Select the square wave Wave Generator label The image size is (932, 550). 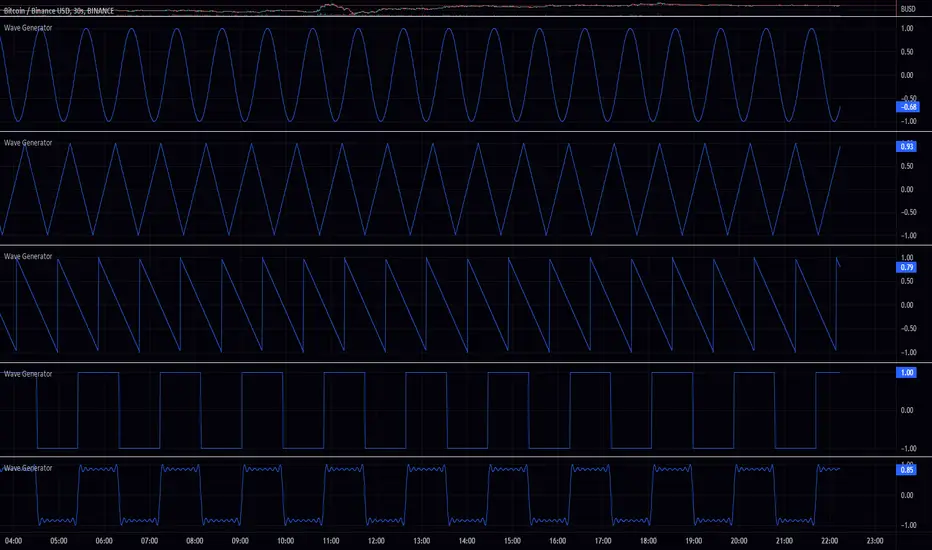pos(28,373)
